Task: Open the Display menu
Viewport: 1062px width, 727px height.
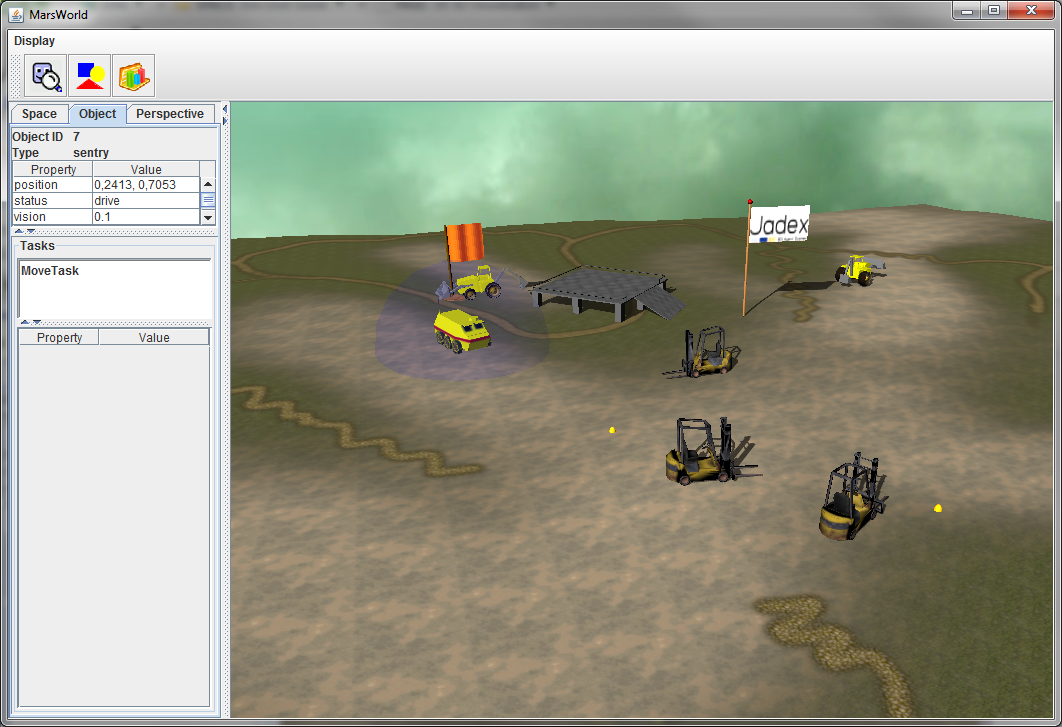Action: point(35,41)
